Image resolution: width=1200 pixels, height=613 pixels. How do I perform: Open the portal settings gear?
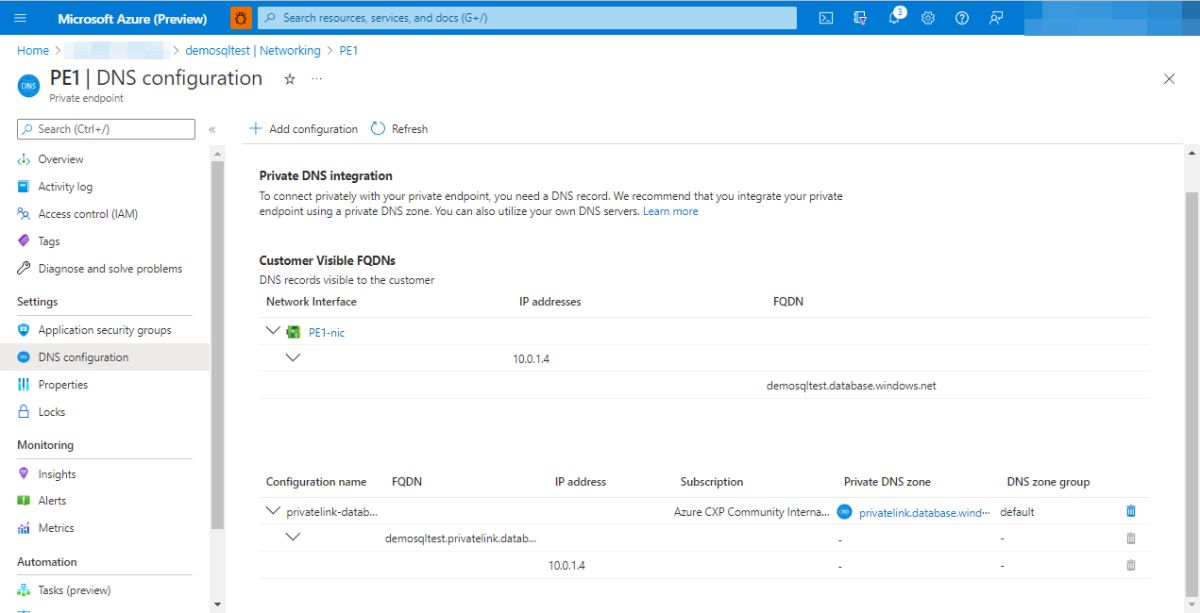[x=928, y=18]
